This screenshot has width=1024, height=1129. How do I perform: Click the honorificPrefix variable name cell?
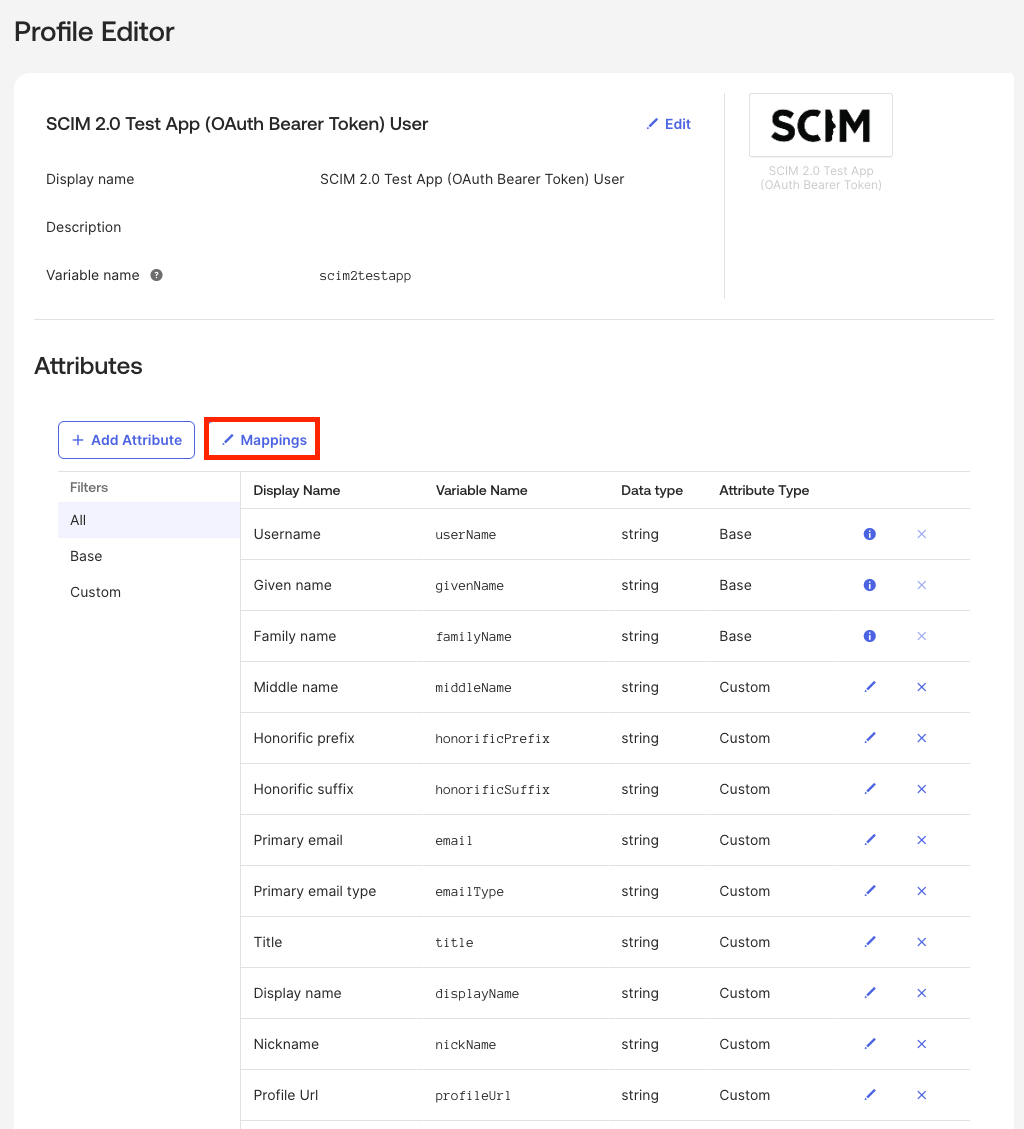pyautogui.click(x=493, y=739)
